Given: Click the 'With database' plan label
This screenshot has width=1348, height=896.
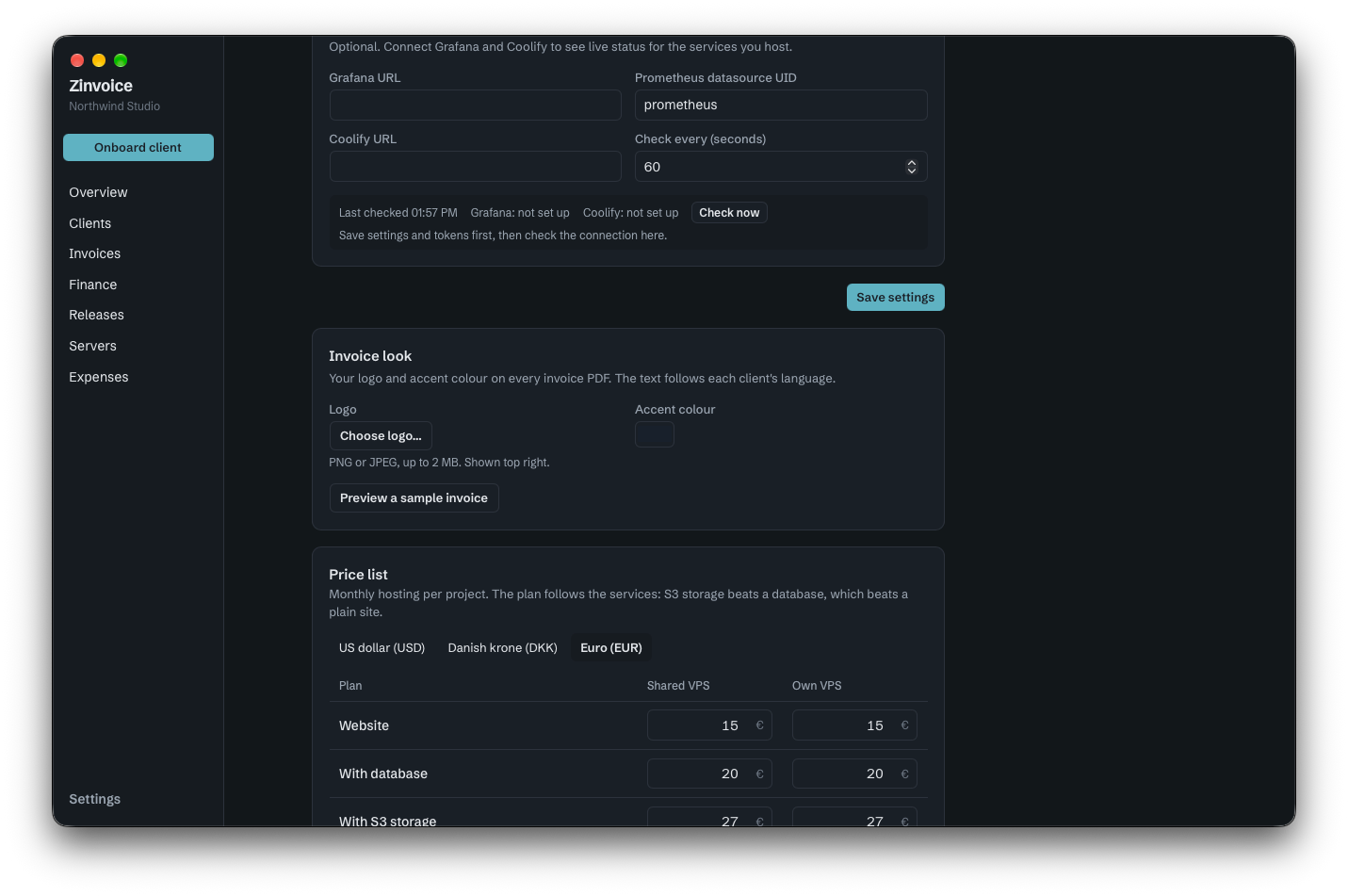Looking at the screenshot, I should click(383, 774).
